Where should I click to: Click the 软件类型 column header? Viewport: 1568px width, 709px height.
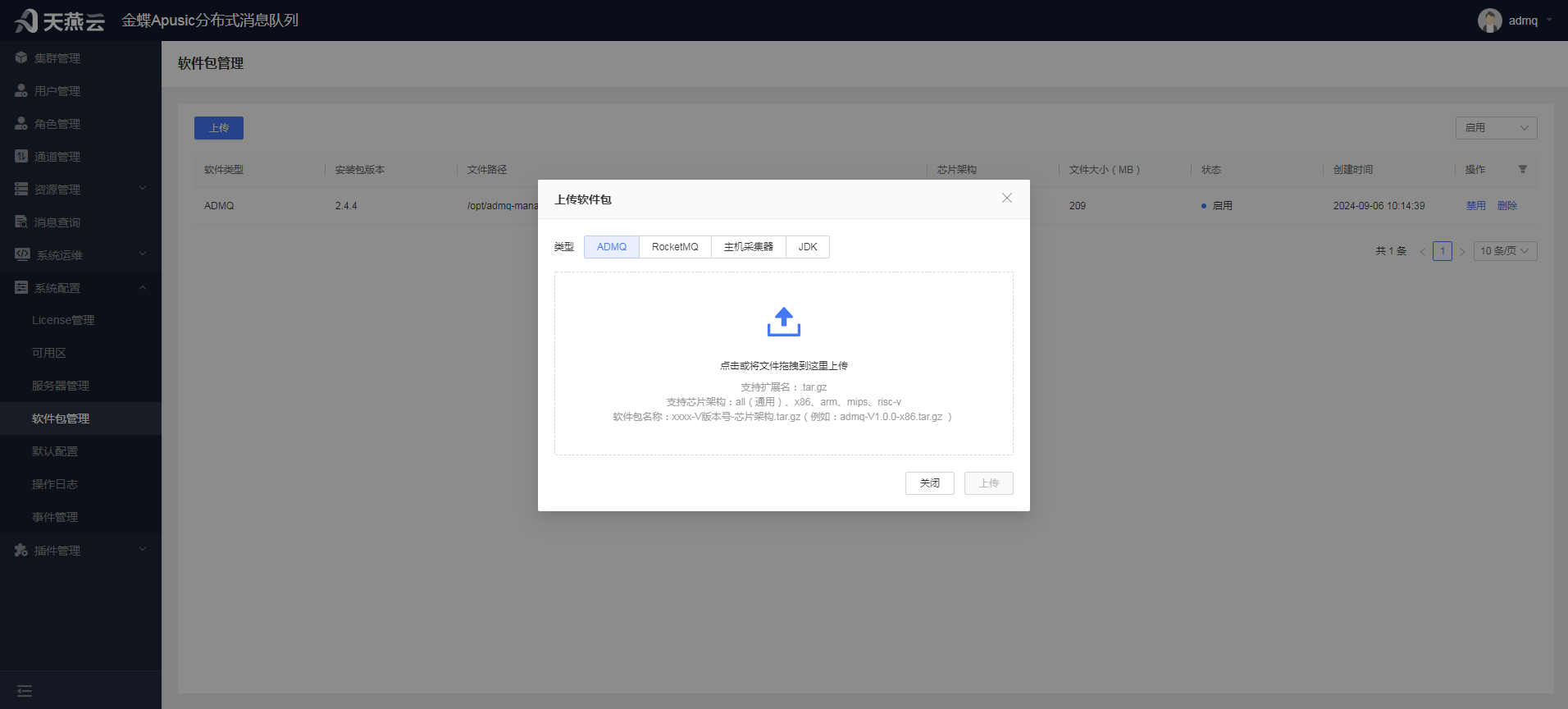coord(224,170)
